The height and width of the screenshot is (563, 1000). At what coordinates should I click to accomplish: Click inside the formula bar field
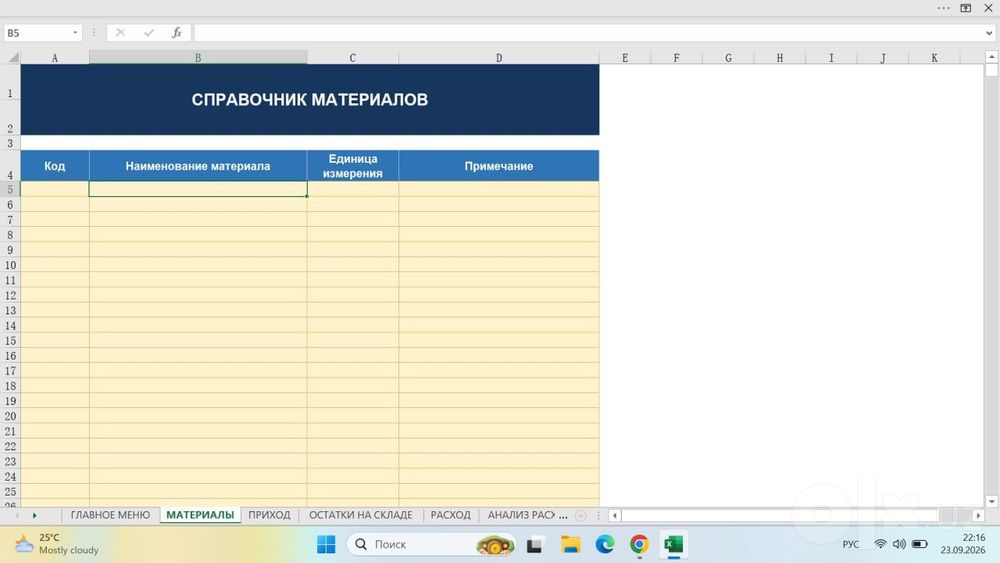588,33
